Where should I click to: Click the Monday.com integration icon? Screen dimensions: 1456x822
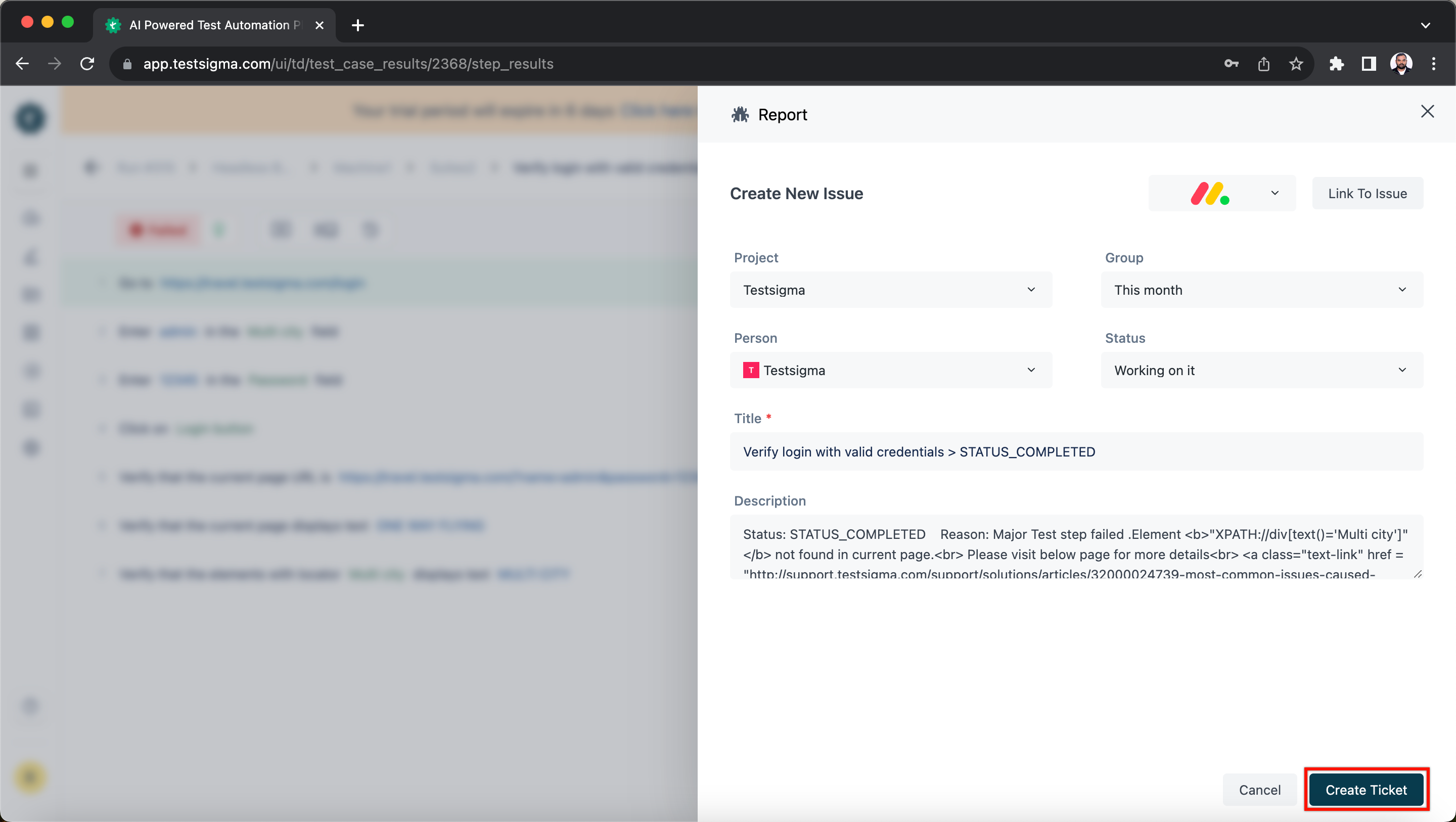pyautogui.click(x=1213, y=193)
